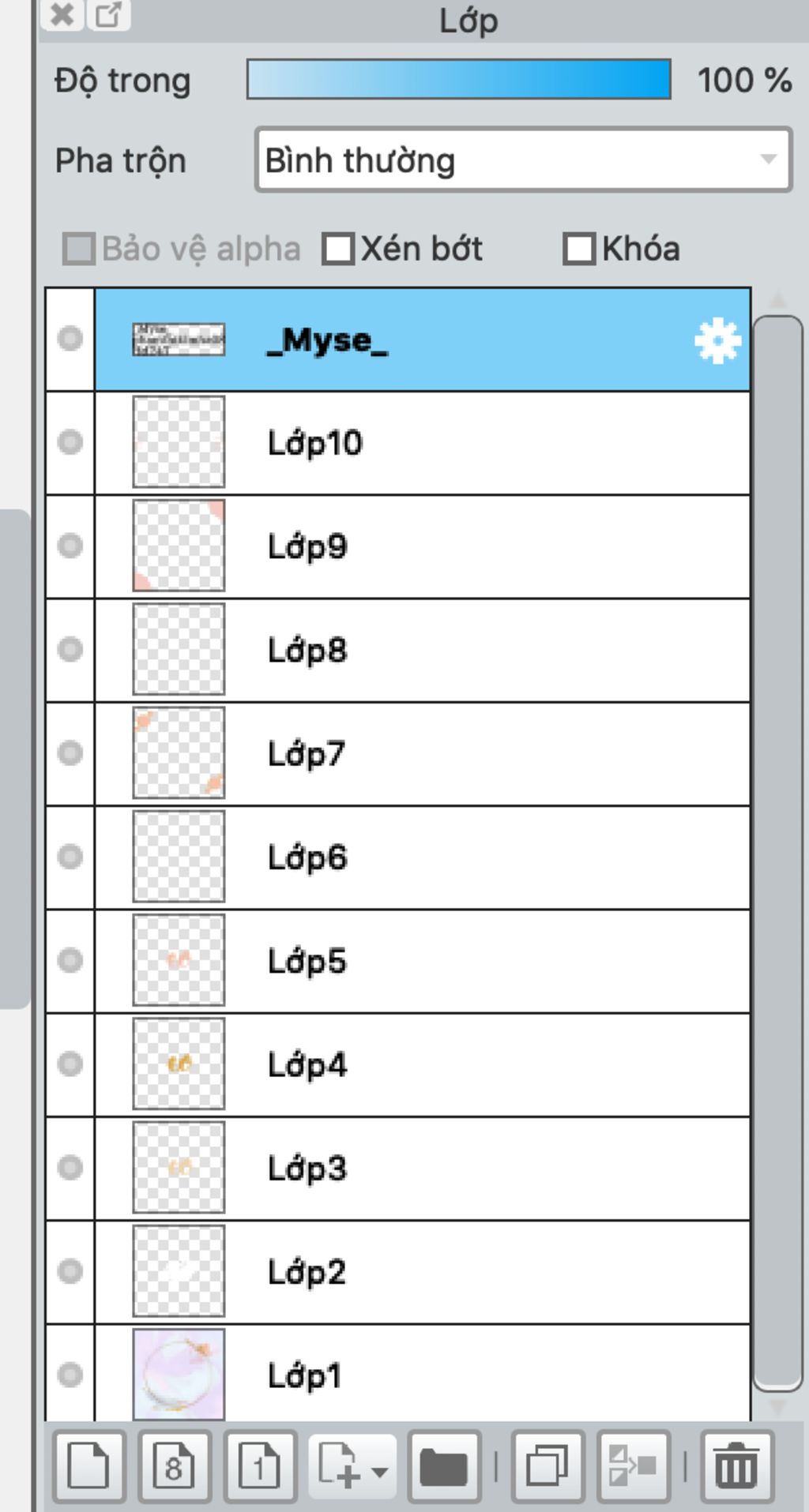Click the layer list vertical scrollbar

point(778,853)
